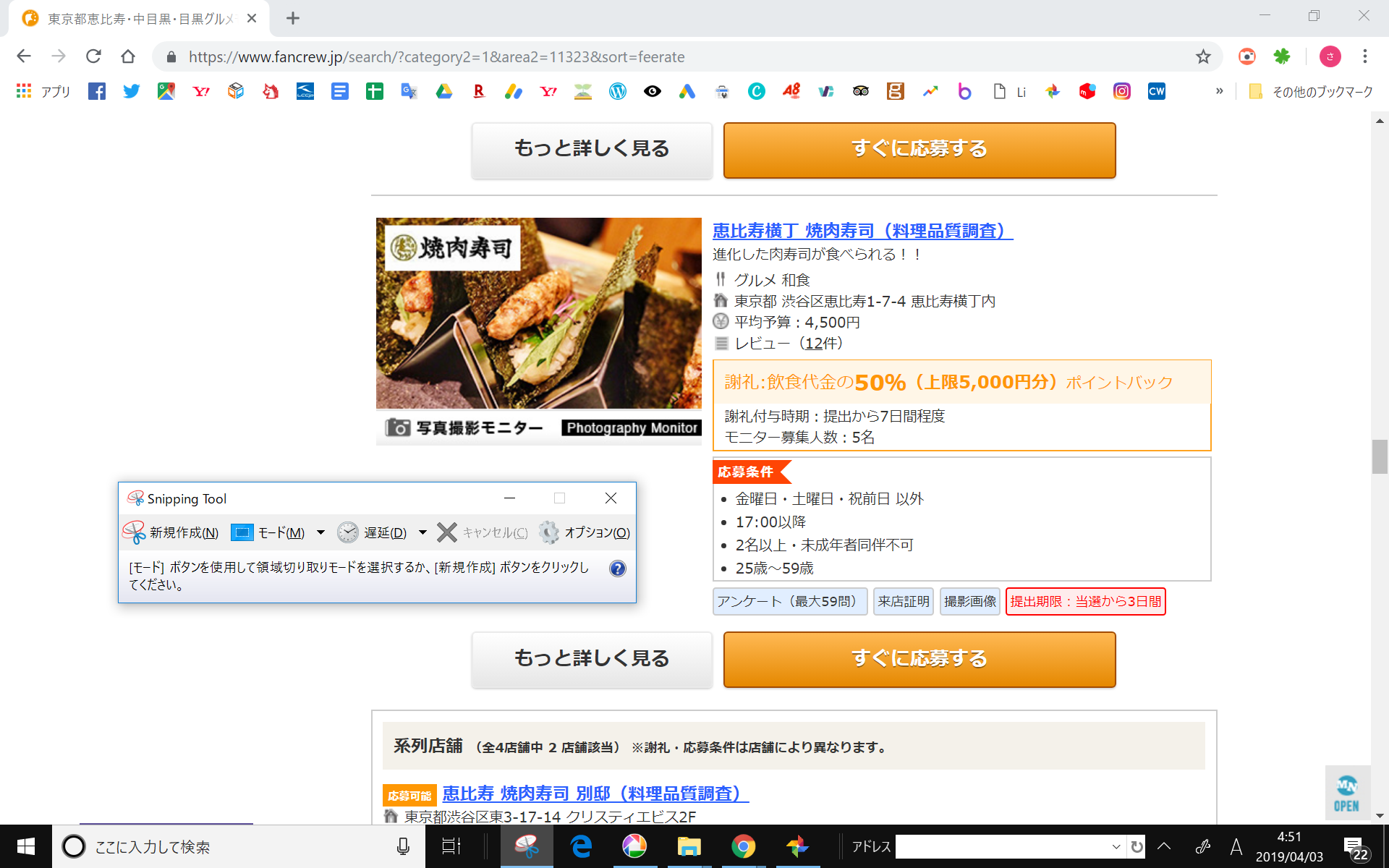
Task: Open the Chrome three-dot menu
Action: (1364, 56)
